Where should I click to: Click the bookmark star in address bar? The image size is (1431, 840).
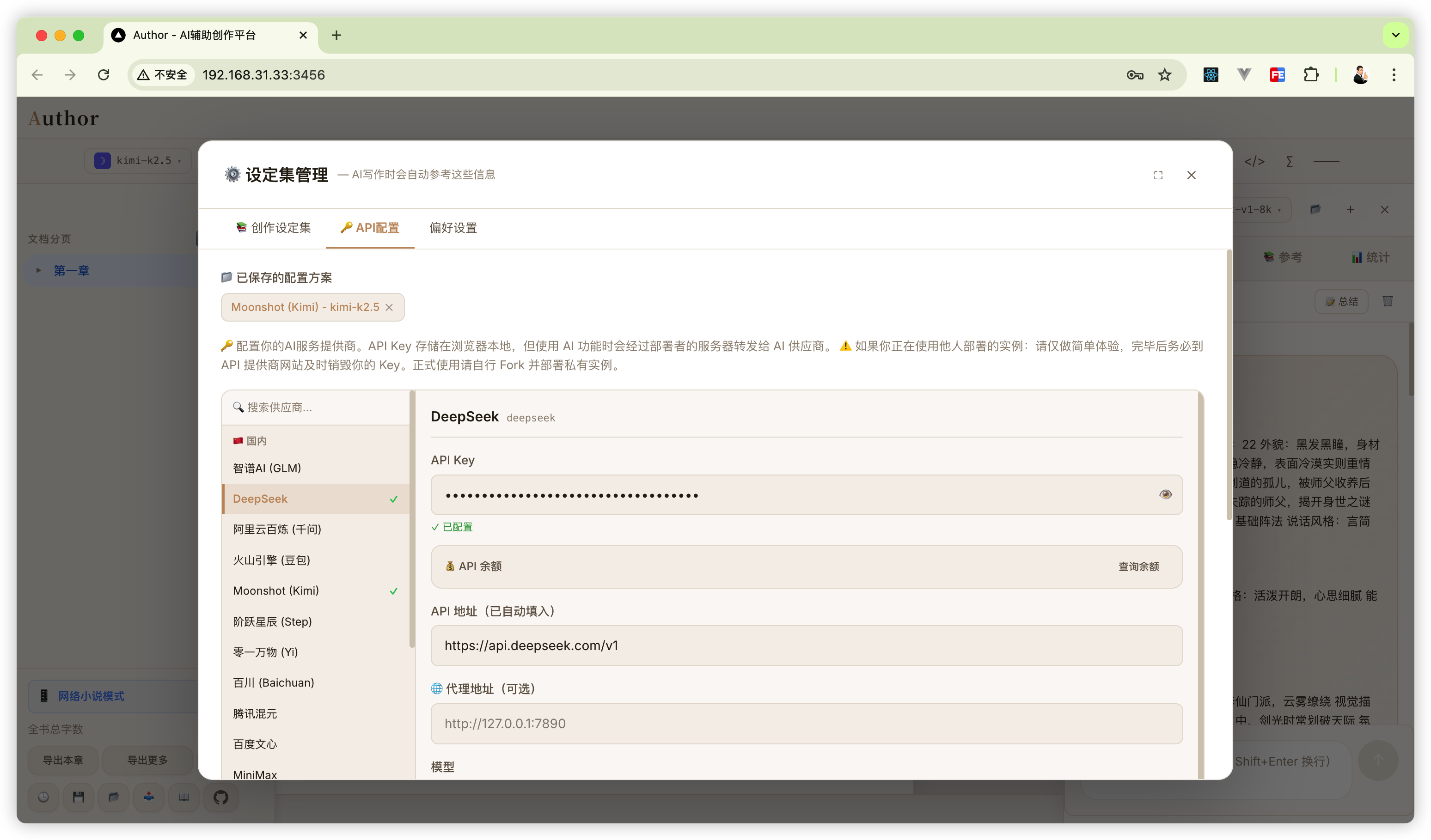click(1165, 75)
